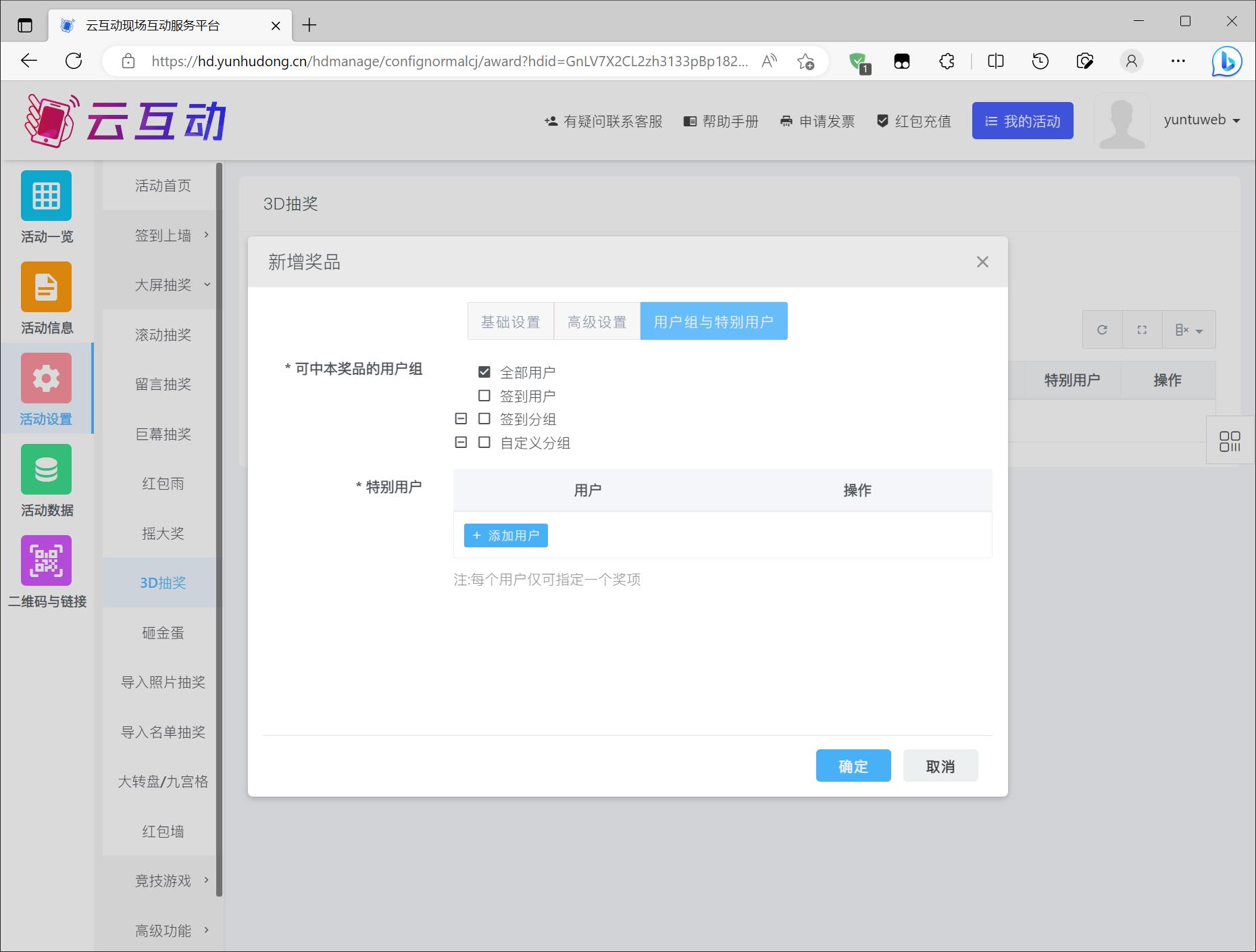Open the yuntuweb account dropdown
Screen dimensions: 1256x952
pos(1201,120)
